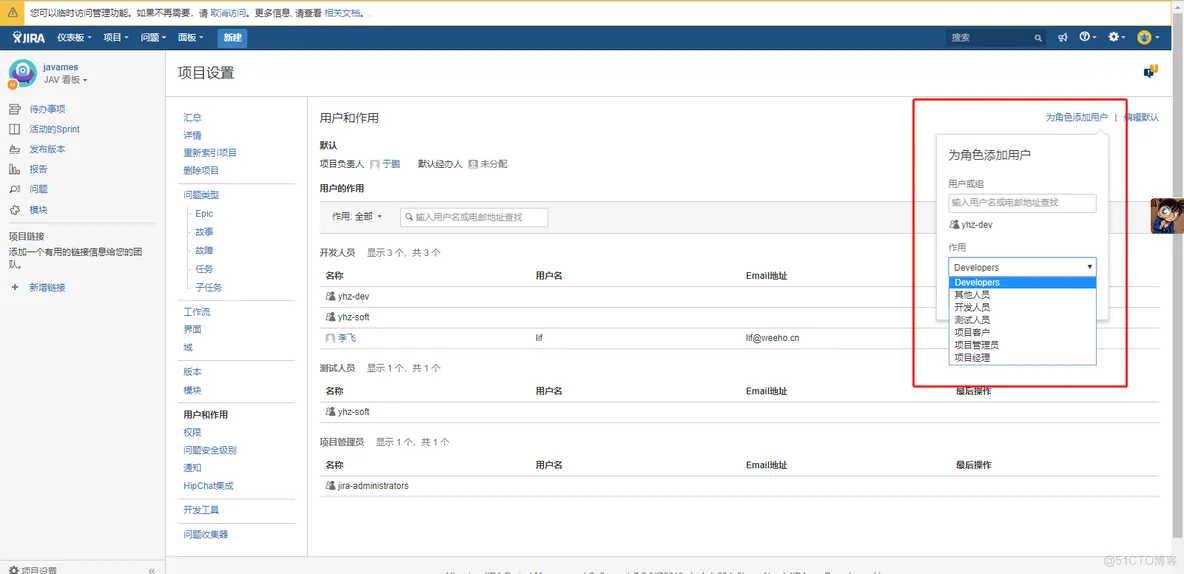Click yhz-dev in 开发人员 table
This screenshot has height=574, width=1184.
(x=353, y=297)
